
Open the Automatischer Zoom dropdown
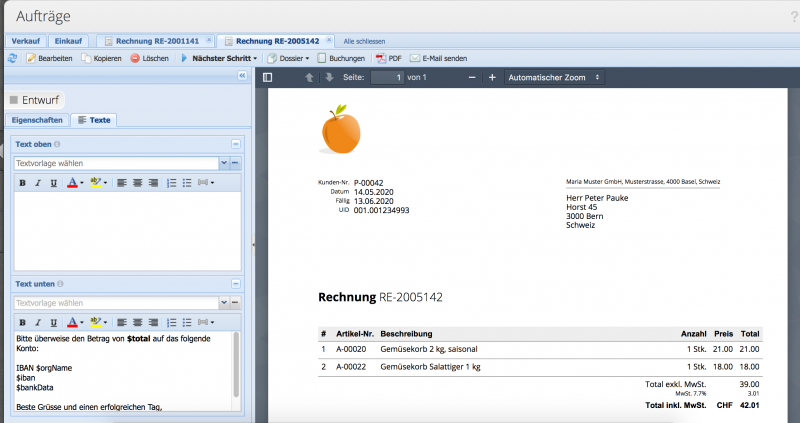point(554,78)
